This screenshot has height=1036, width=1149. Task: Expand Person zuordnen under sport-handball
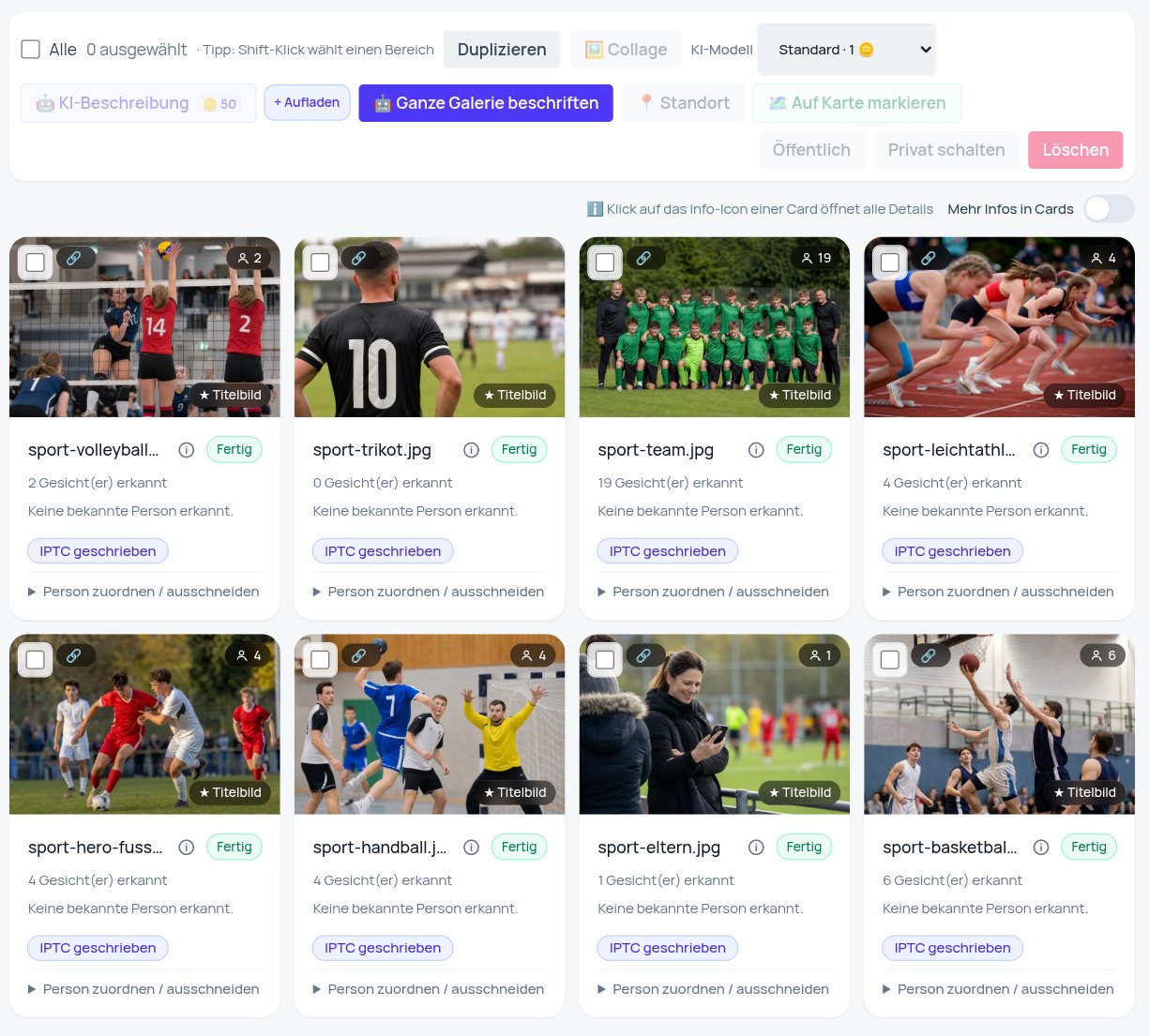tap(429, 989)
